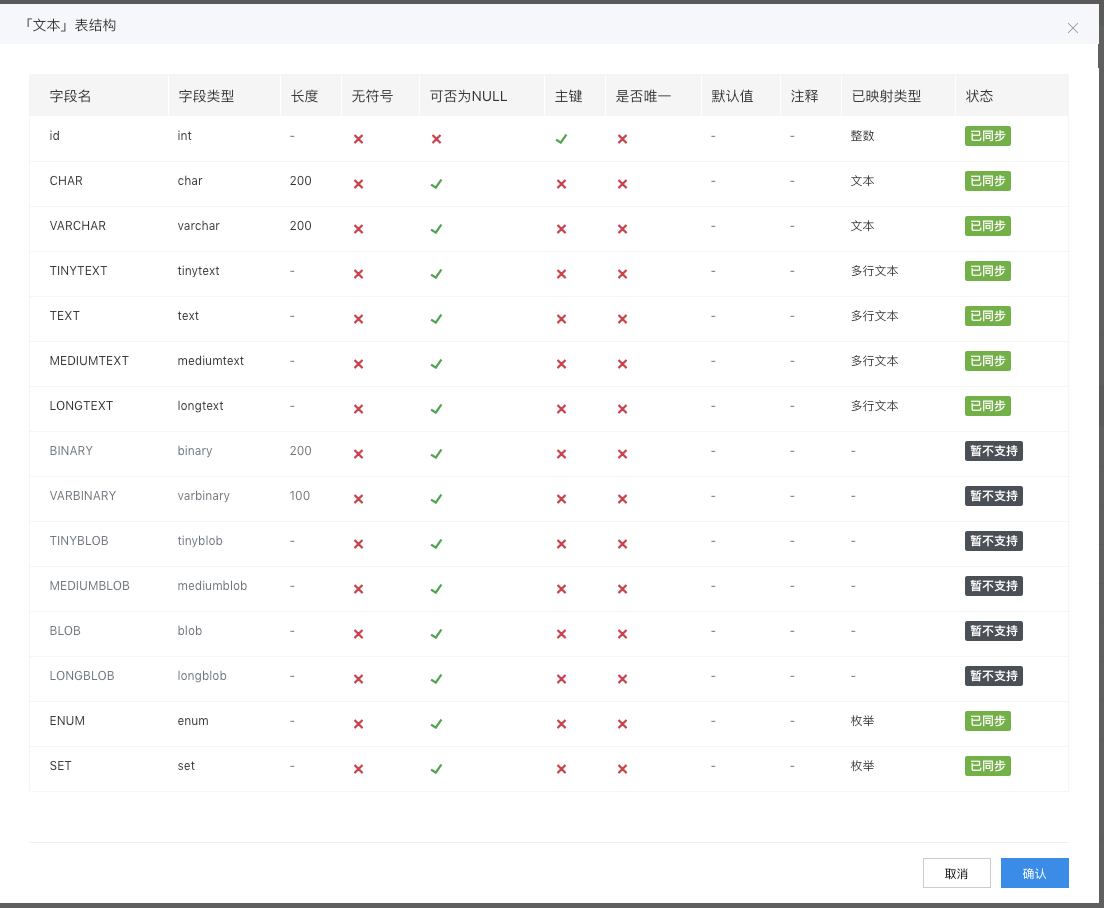The image size is (1104, 908).
Task: Click the nullable checkmark in the CHAR row
Action: pos(436,184)
